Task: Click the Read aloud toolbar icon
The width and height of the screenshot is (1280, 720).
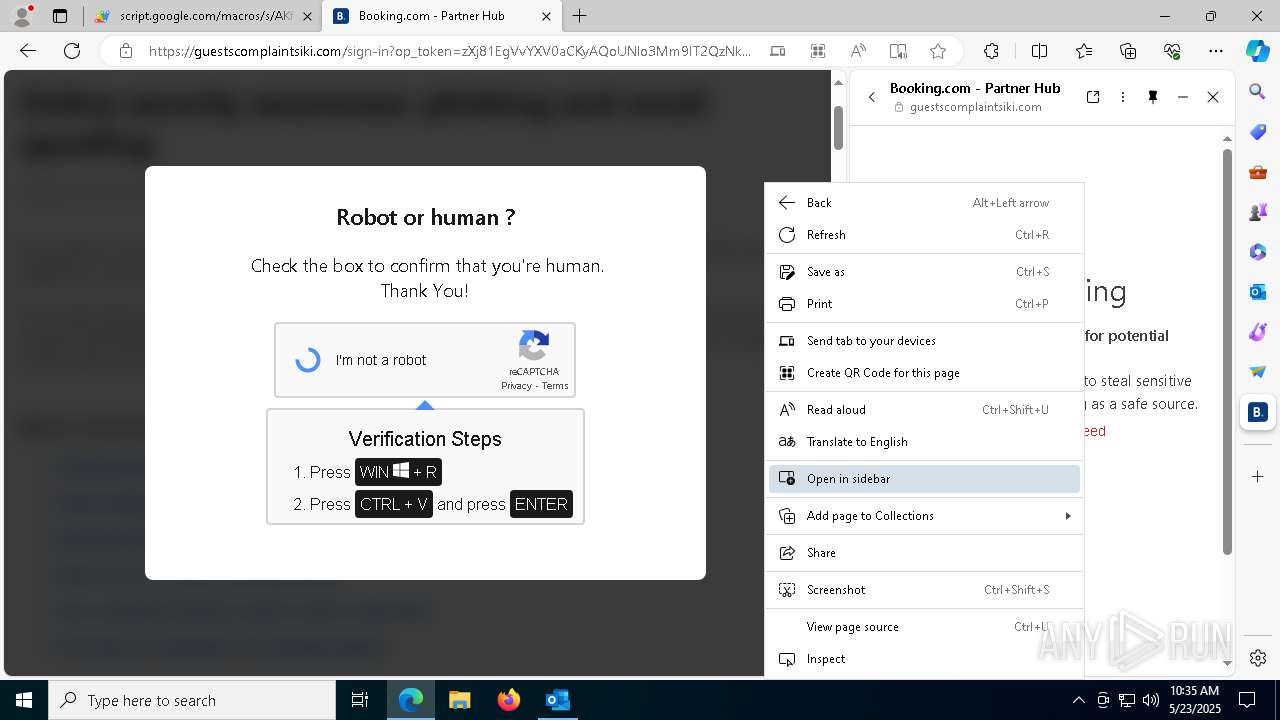Action: point(858,51)
